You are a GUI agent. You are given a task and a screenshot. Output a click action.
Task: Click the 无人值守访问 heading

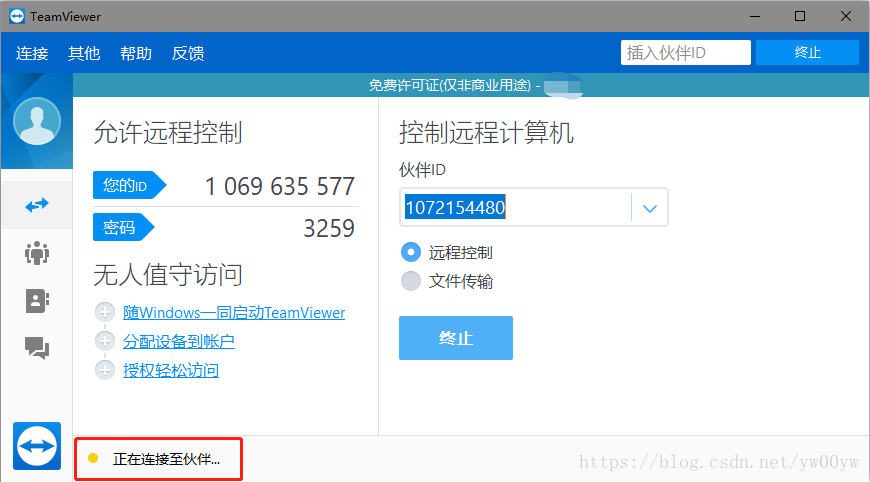click(168, 275)
